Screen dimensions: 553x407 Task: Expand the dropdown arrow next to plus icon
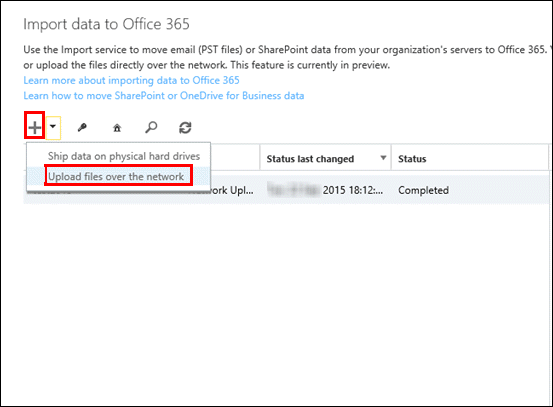coord(53,126)
